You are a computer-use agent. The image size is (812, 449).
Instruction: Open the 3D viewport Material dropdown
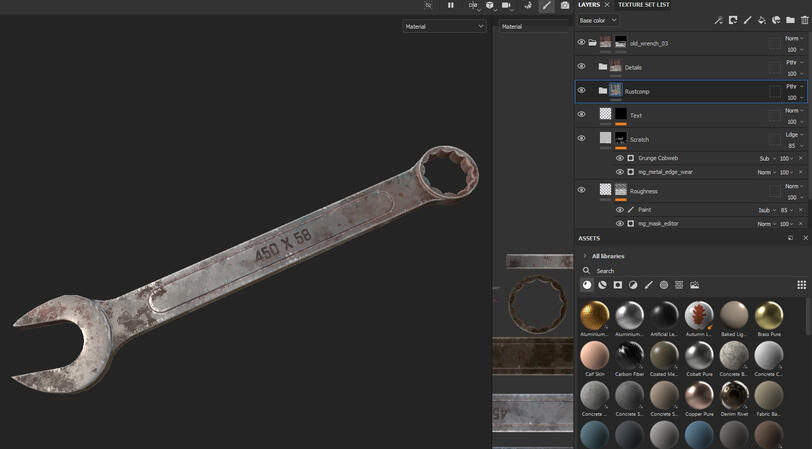(444, 27)
